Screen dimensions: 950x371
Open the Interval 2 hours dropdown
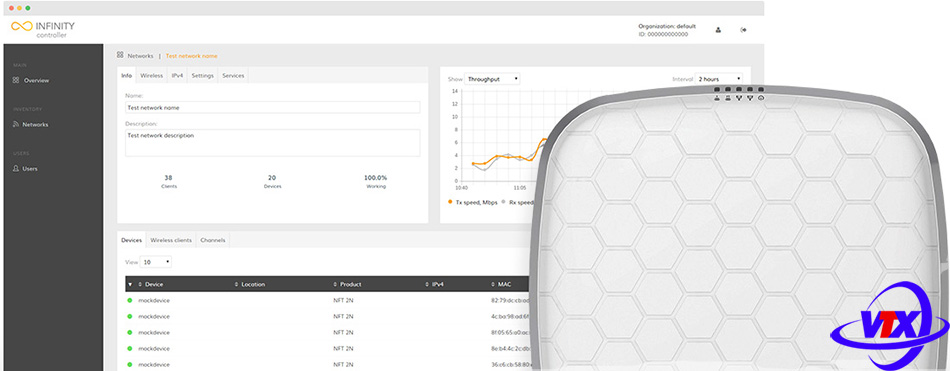[718, 79]
